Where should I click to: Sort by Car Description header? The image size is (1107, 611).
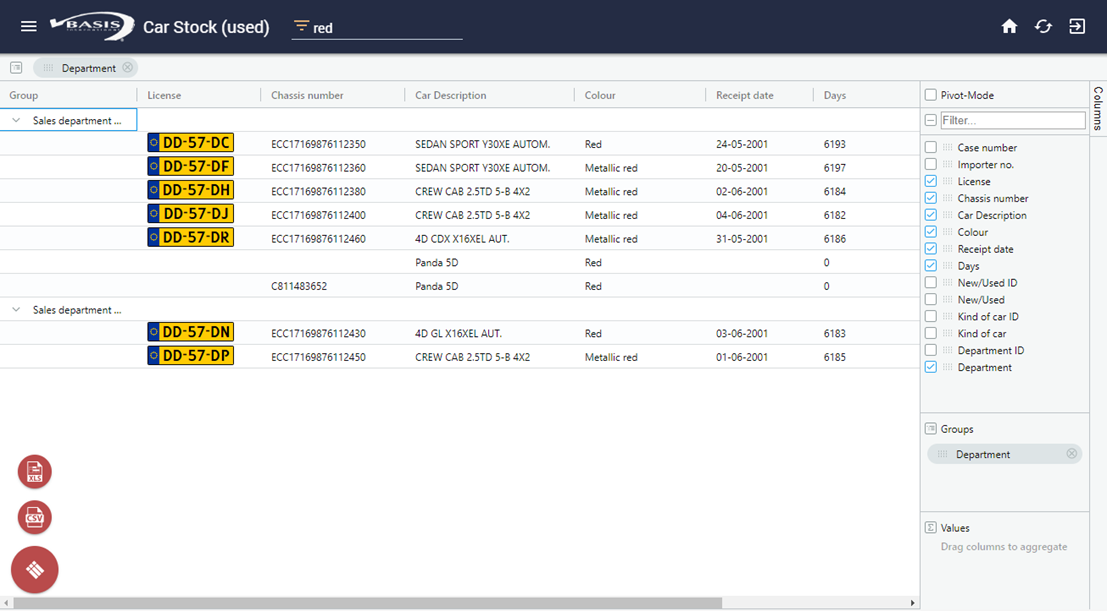pos(450,95)
